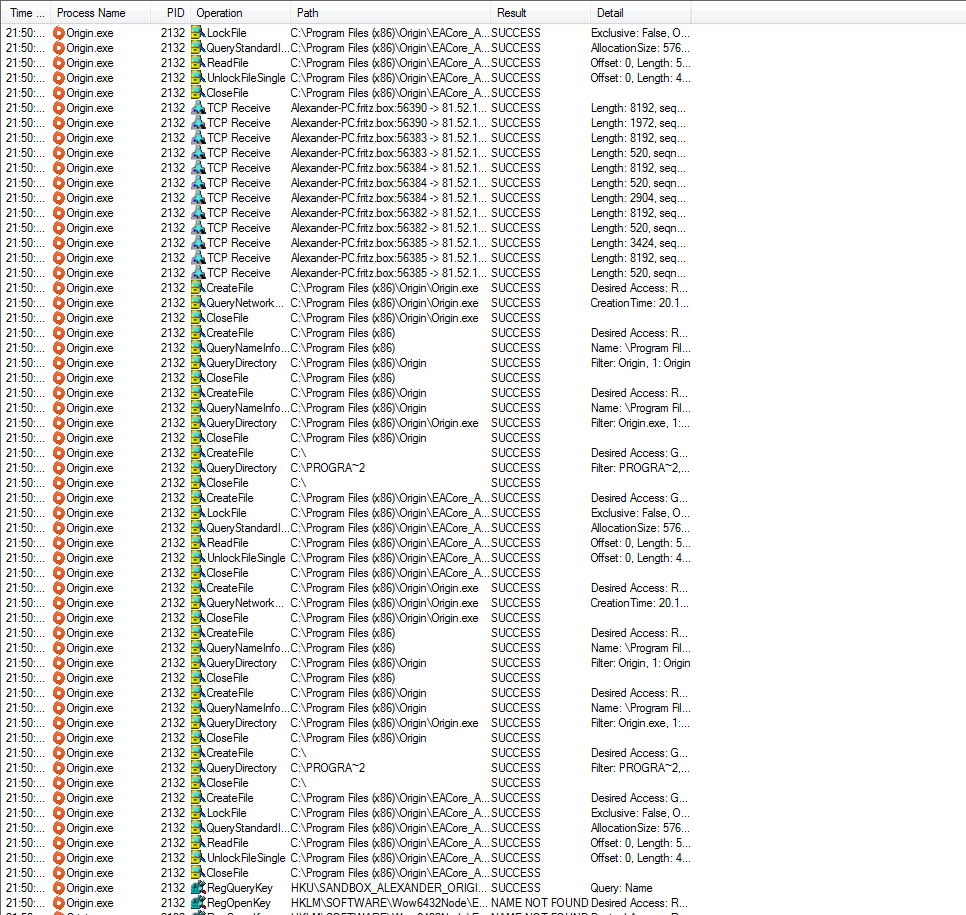Click network icon of TCP Receive port 56382 Length 8192 row
Screen dimensions: 966x915
point(198,213)
